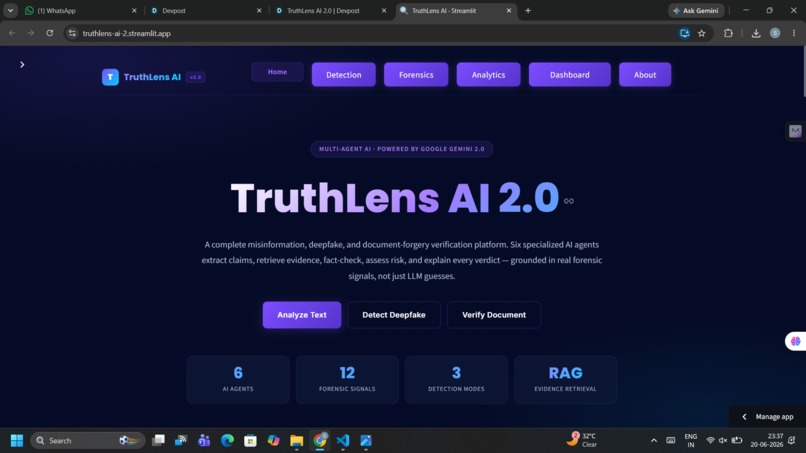The height and width of the screenshot is (453, 806).
Task: Click the address bar URL
Action: point(126,33)
